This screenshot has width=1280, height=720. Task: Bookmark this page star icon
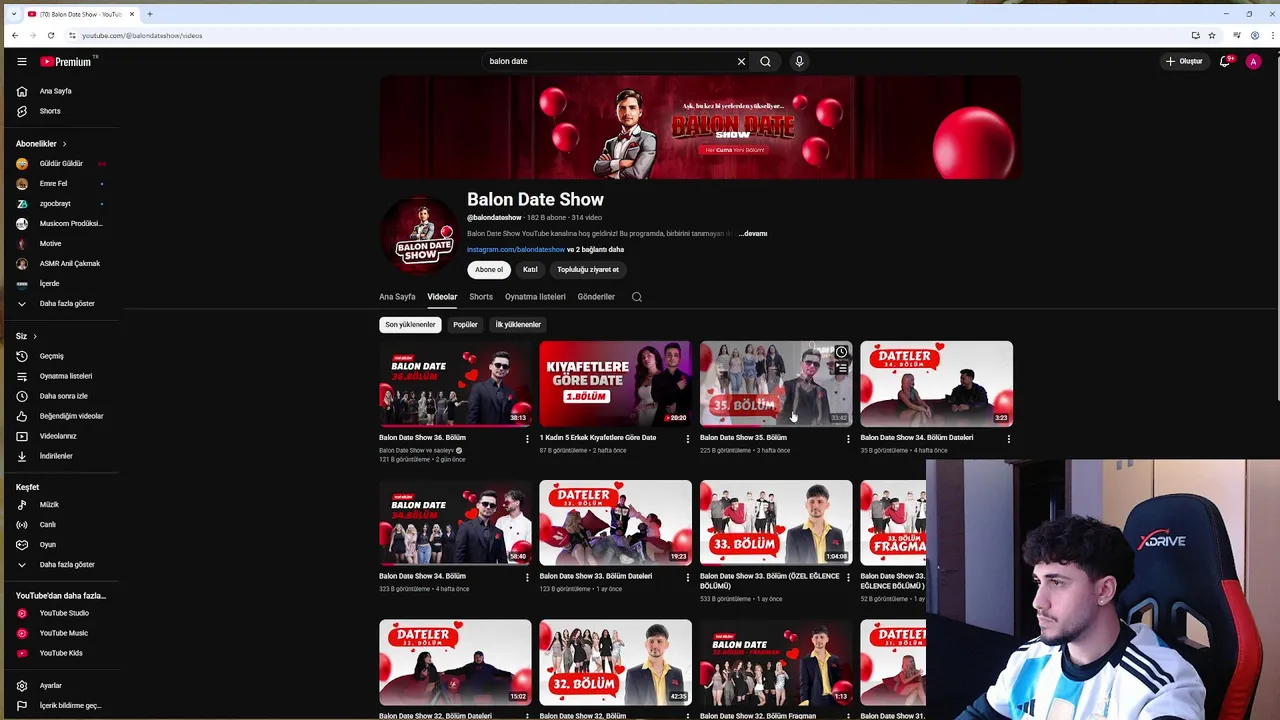pyautogui.click(x=1212, y=35)
